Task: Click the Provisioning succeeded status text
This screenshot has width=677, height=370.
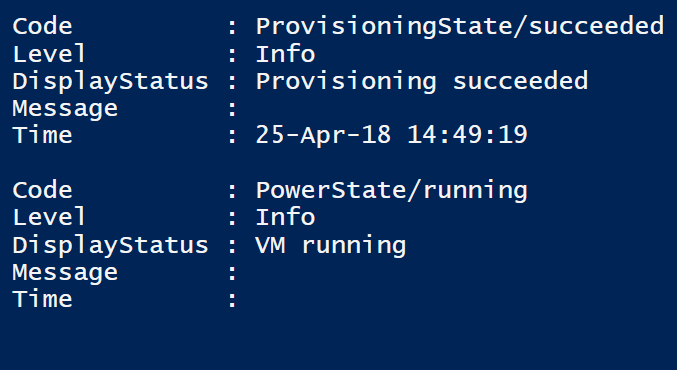Action: click(422, 82)
